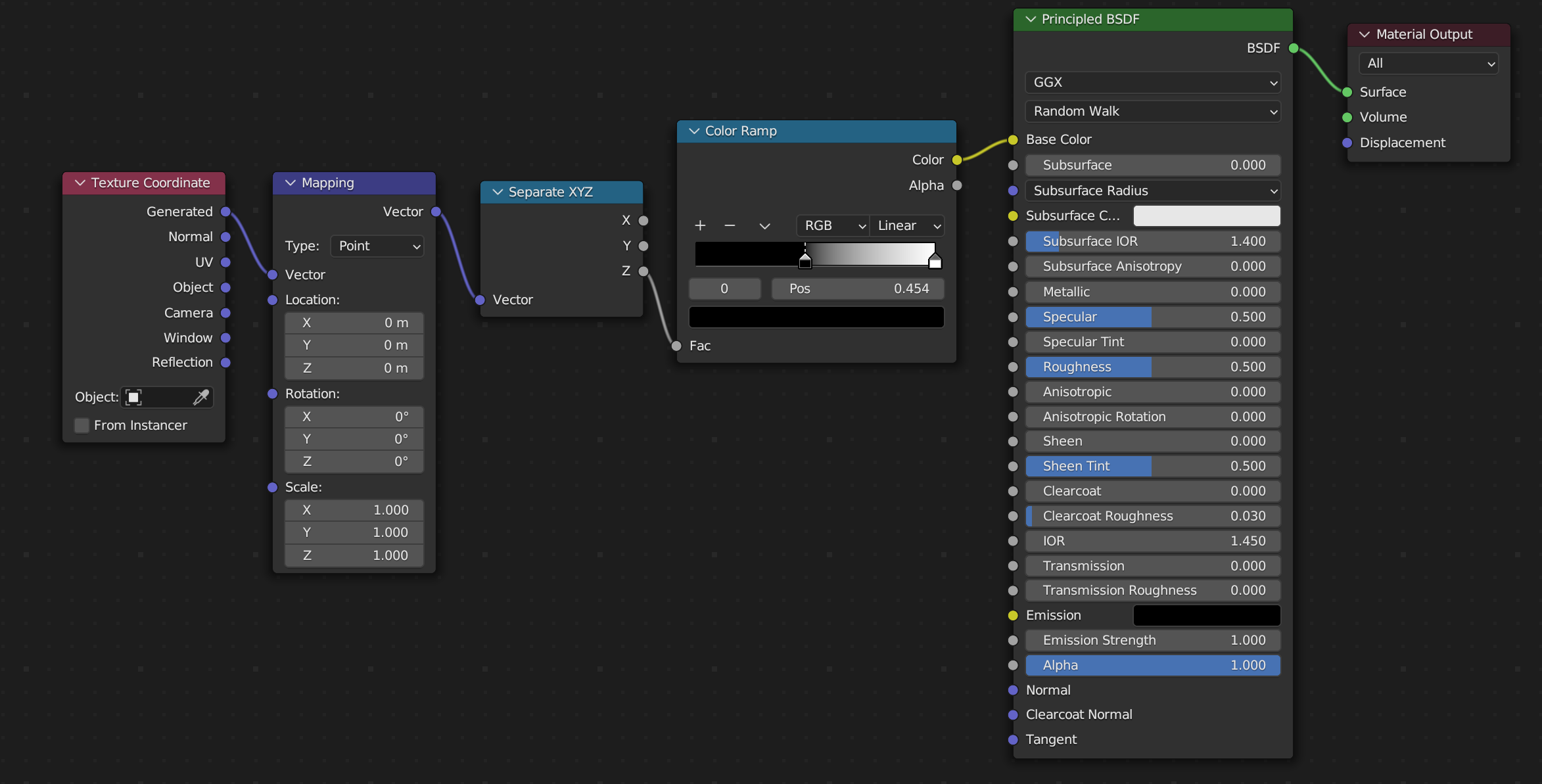Click the Alpha output socket on Color Ramp

tap(957, 185)
